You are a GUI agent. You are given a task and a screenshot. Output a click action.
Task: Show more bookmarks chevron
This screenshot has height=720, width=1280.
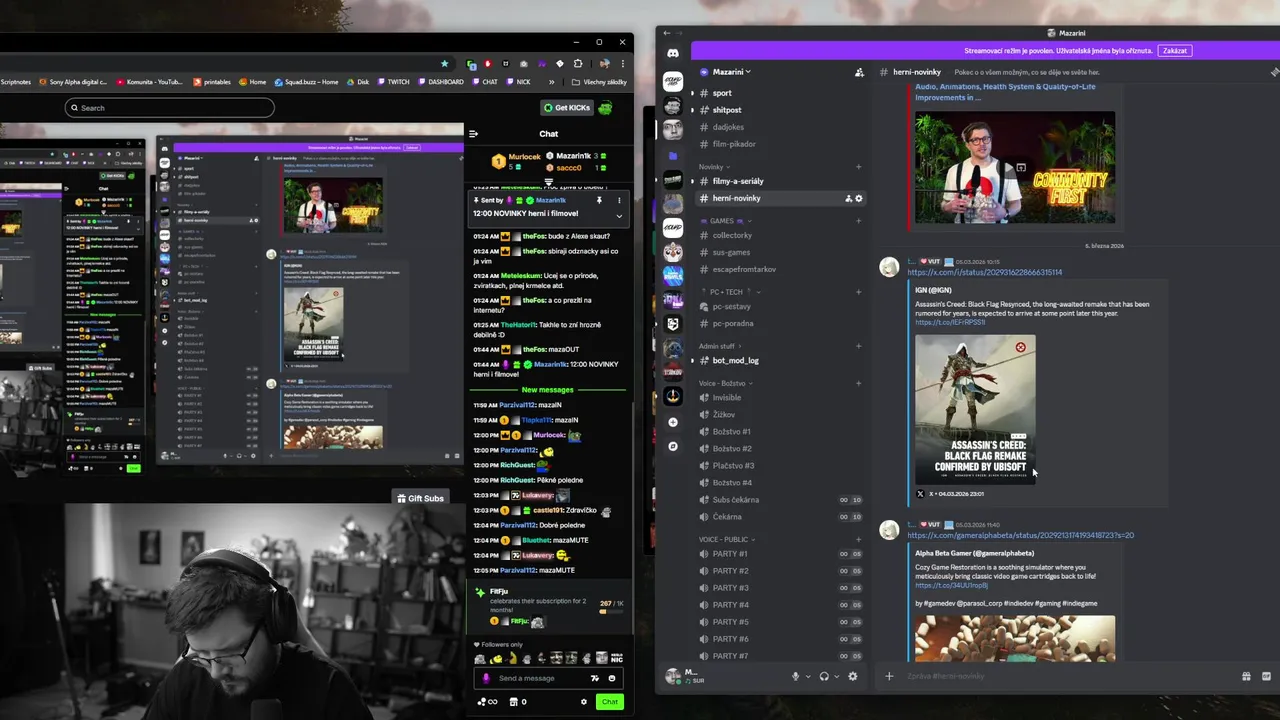(553, 82)
